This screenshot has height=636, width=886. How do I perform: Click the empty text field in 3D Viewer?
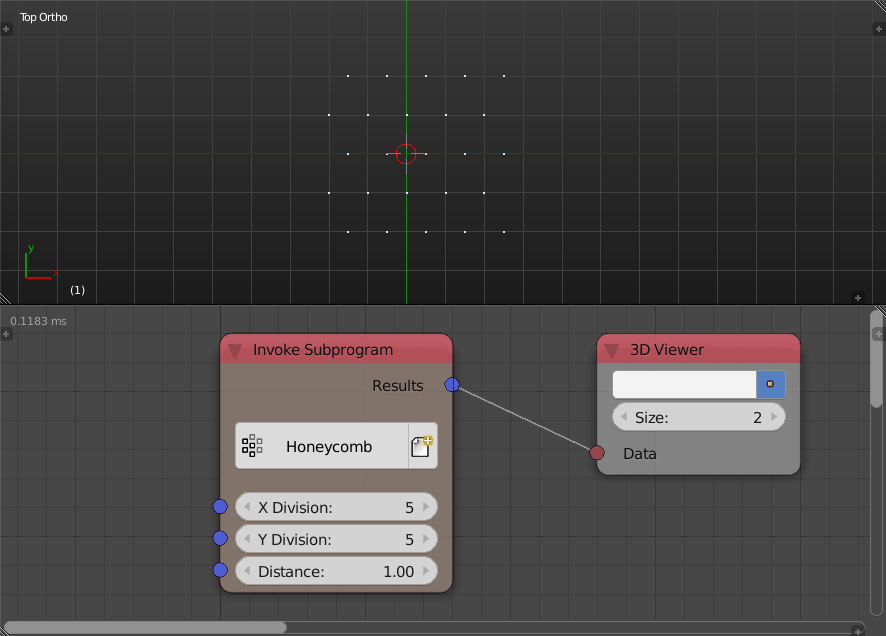(684, 384)
